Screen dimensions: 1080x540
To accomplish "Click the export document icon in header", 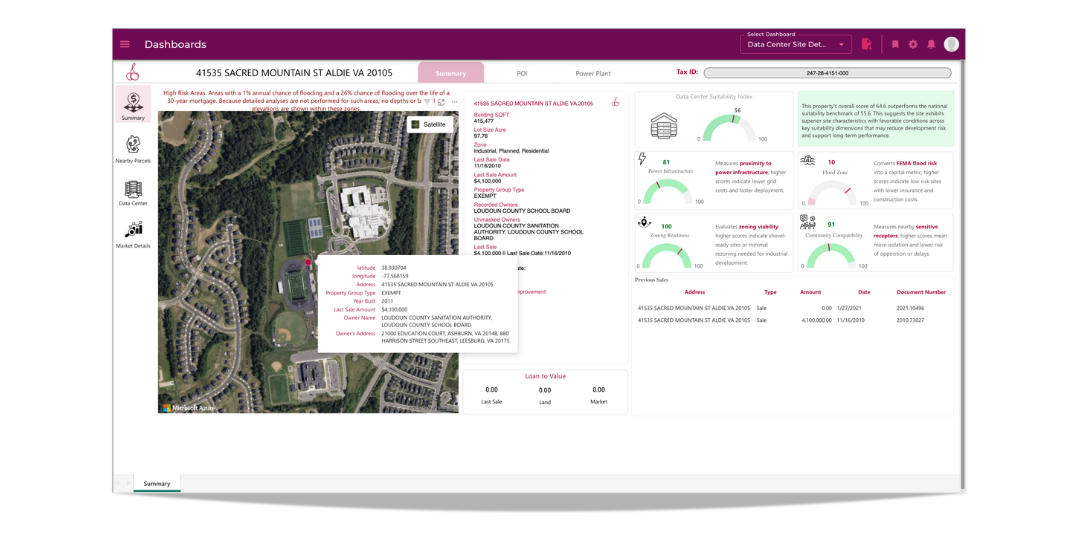I will [x=867, y=44].
